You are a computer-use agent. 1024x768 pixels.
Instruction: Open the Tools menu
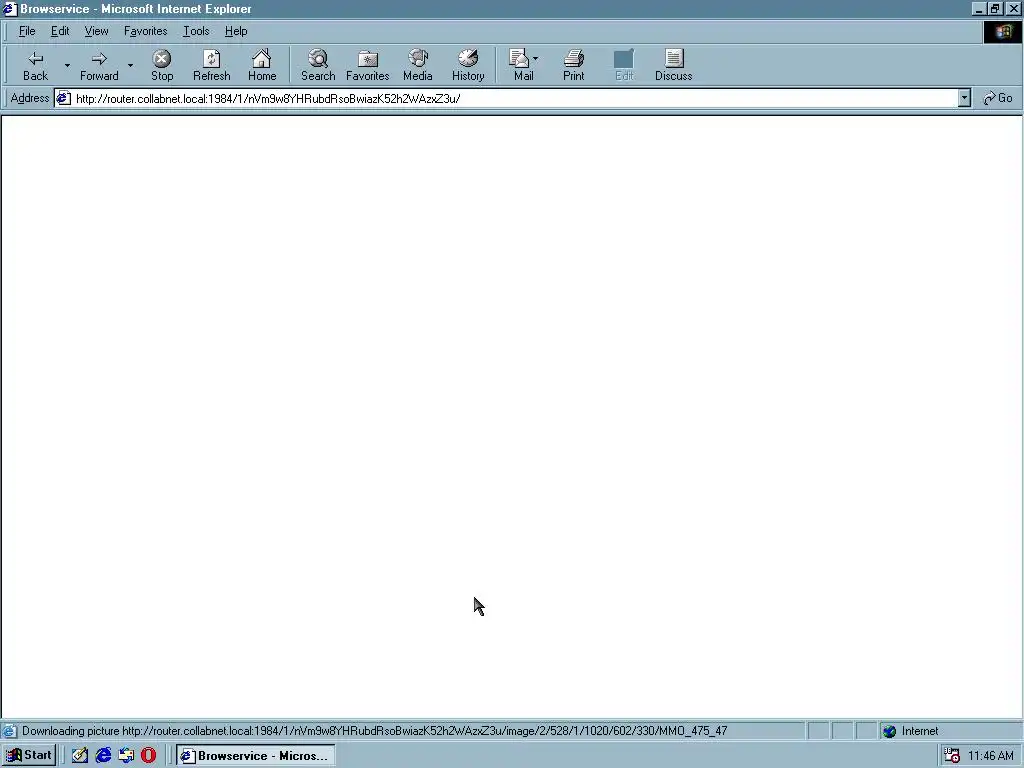(x=196, y=31)
